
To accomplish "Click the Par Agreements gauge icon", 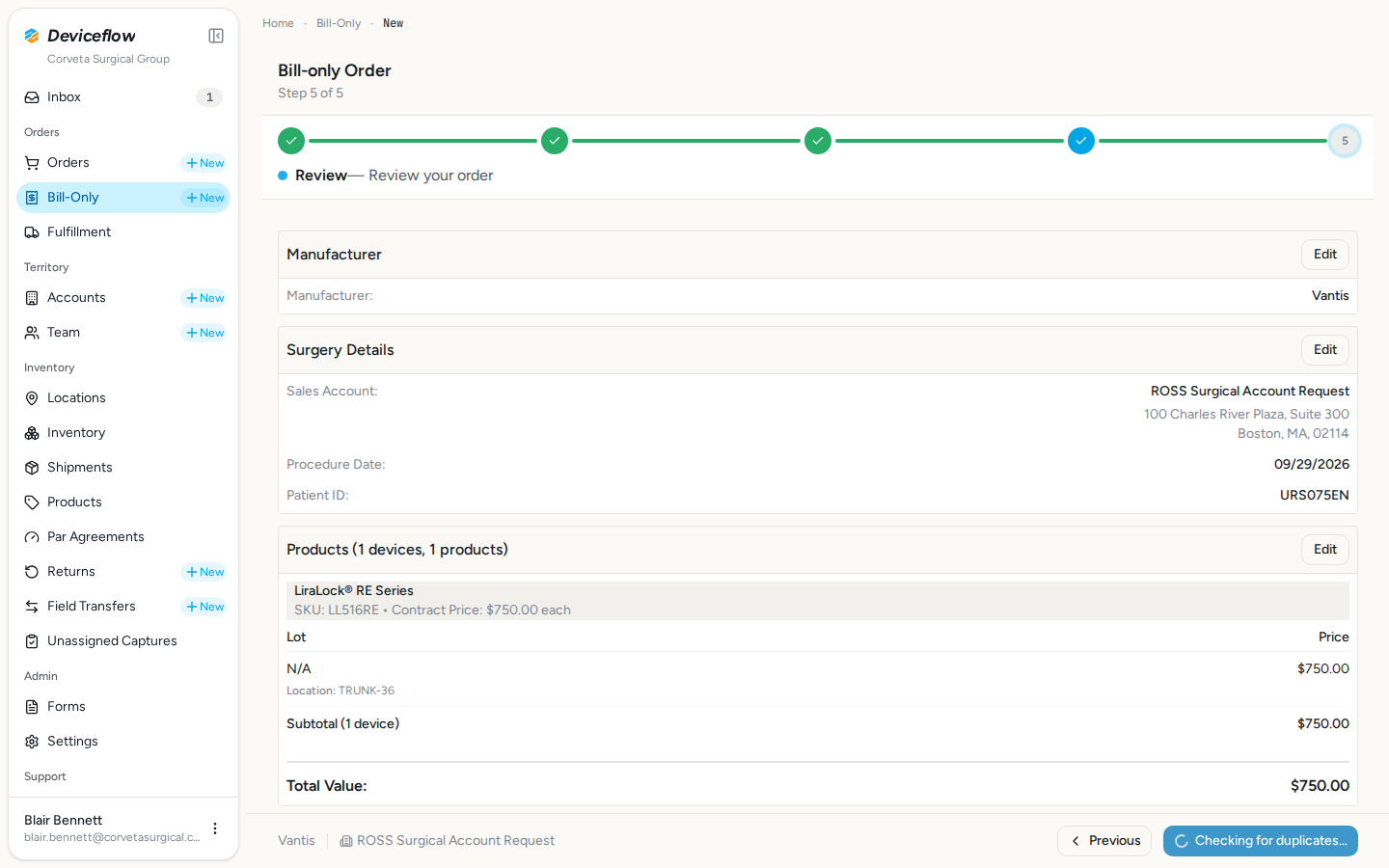I will click(32, 537).
